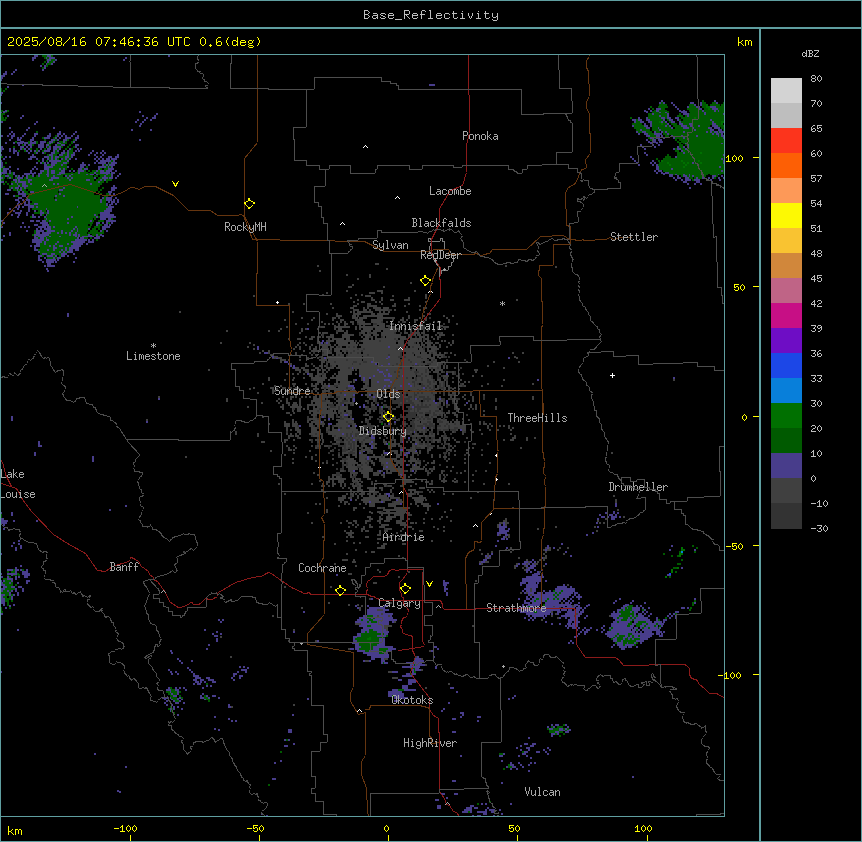Click the purple 10 dBZ legend swatch
Image resolution: width=862 pixels, height=842 pixels.
point(786,466)
